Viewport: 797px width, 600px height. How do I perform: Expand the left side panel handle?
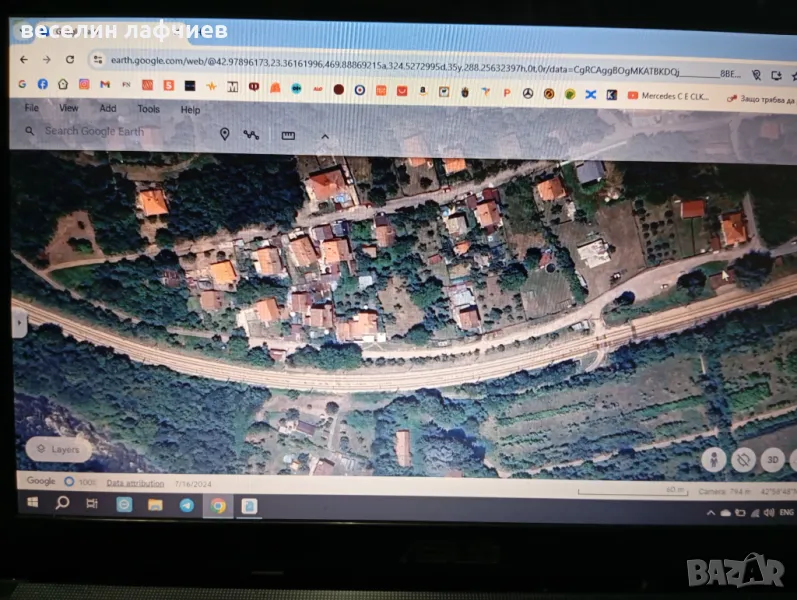(x=17, y=322)
